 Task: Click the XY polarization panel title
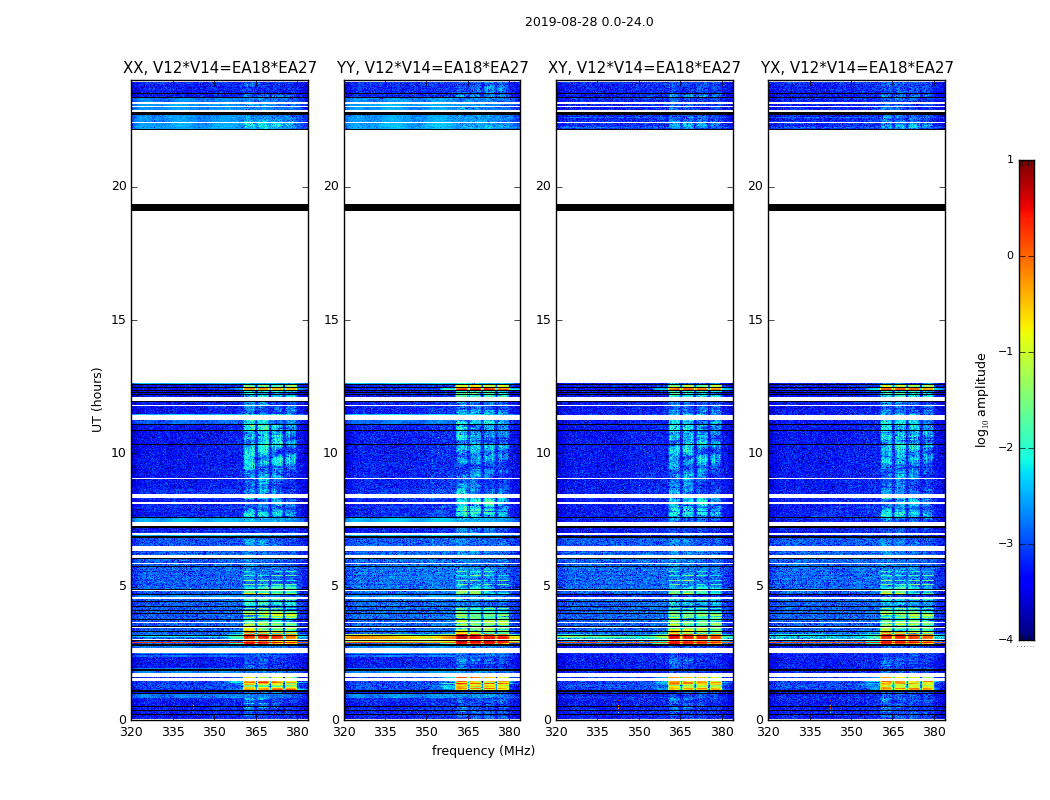(644, 68)
